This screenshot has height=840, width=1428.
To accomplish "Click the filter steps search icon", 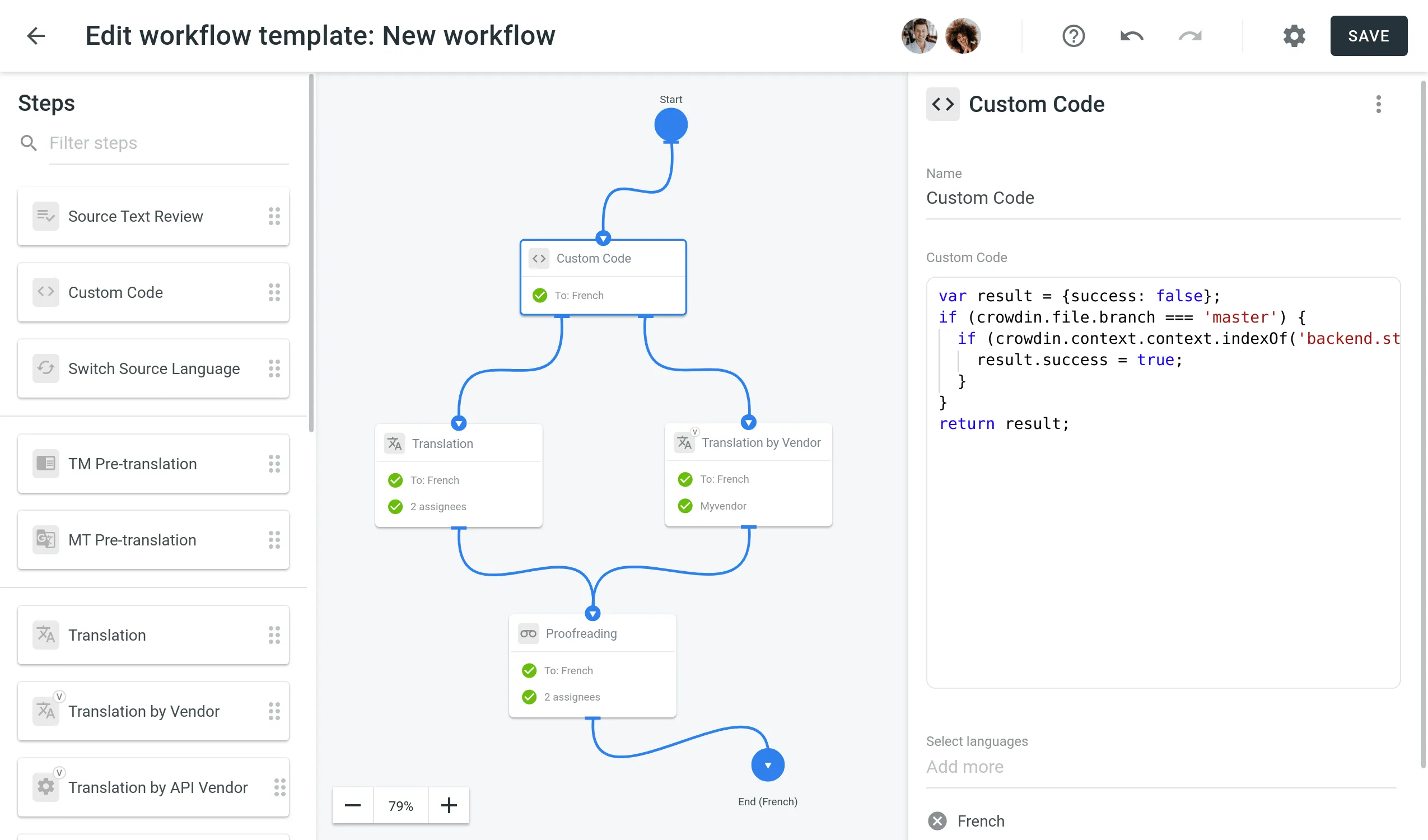I will 29,143.
